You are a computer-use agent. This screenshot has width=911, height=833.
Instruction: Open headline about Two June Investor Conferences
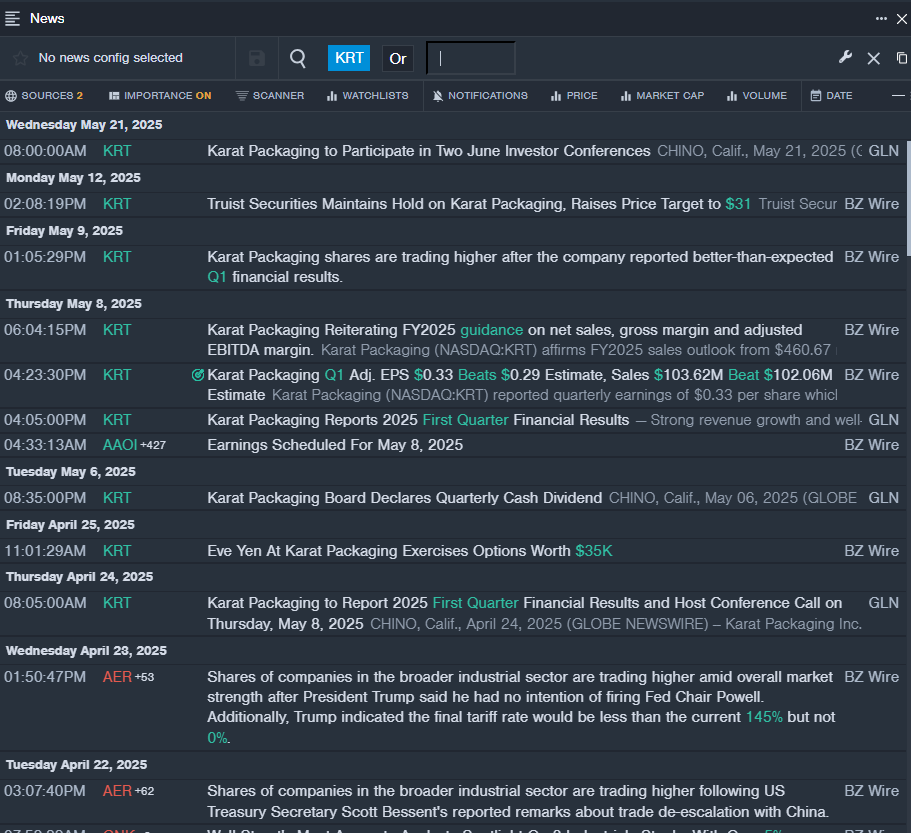coord(429,151)
